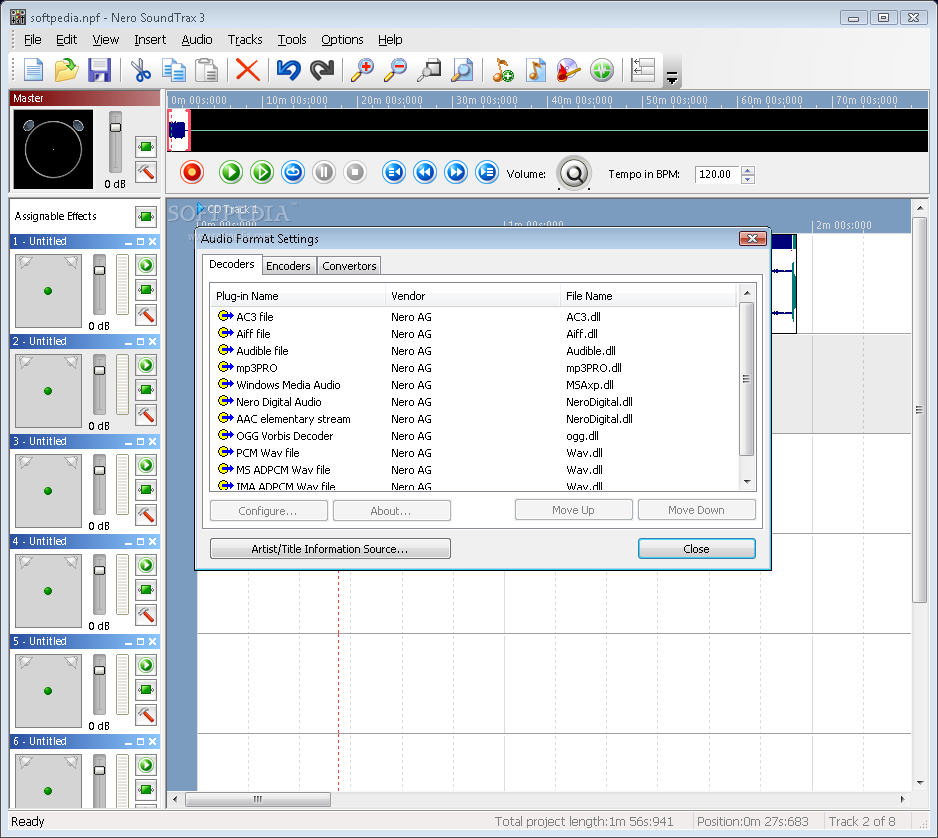Open the Options menu
This screenshot has width=938, height=838.
tap(342, 39)
